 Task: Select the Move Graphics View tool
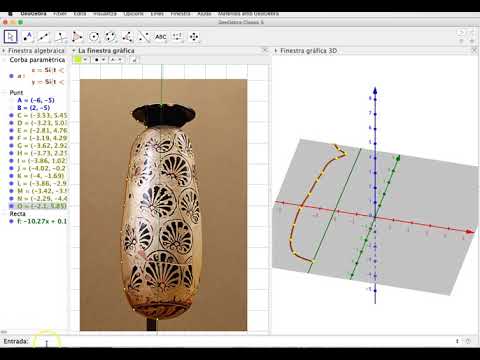pos(194,37)
